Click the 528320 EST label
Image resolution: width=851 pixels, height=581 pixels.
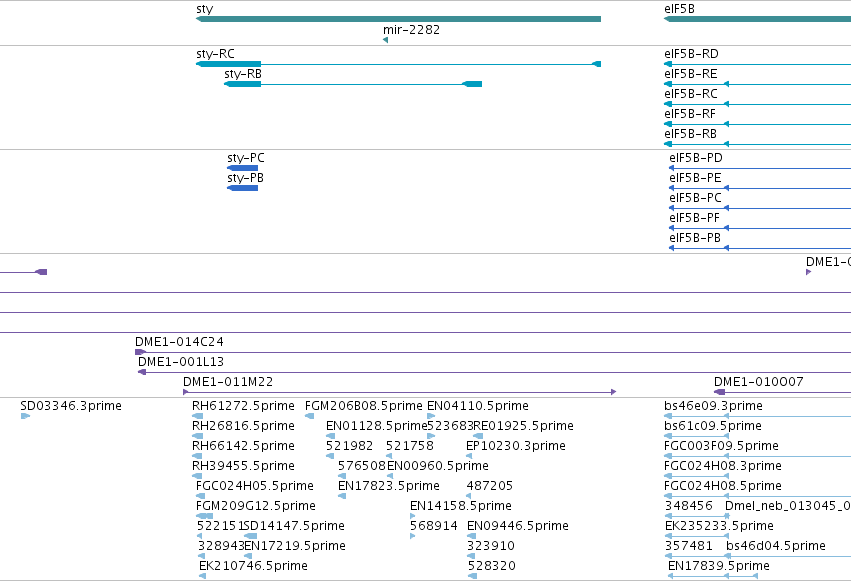[x=492, y=566]
